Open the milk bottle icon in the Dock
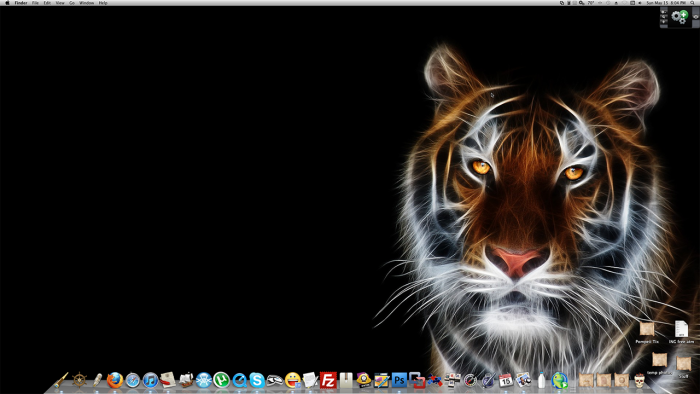This screenshot has width=700, height=394. pyautogui.click(x=542, y=380)
